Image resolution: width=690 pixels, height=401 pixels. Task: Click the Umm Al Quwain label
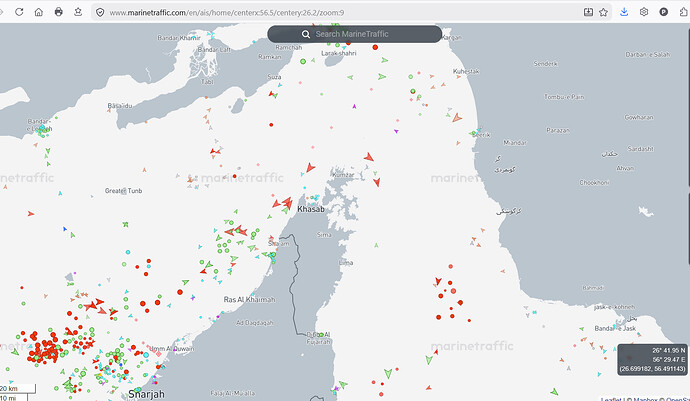[x=172, y=349]
